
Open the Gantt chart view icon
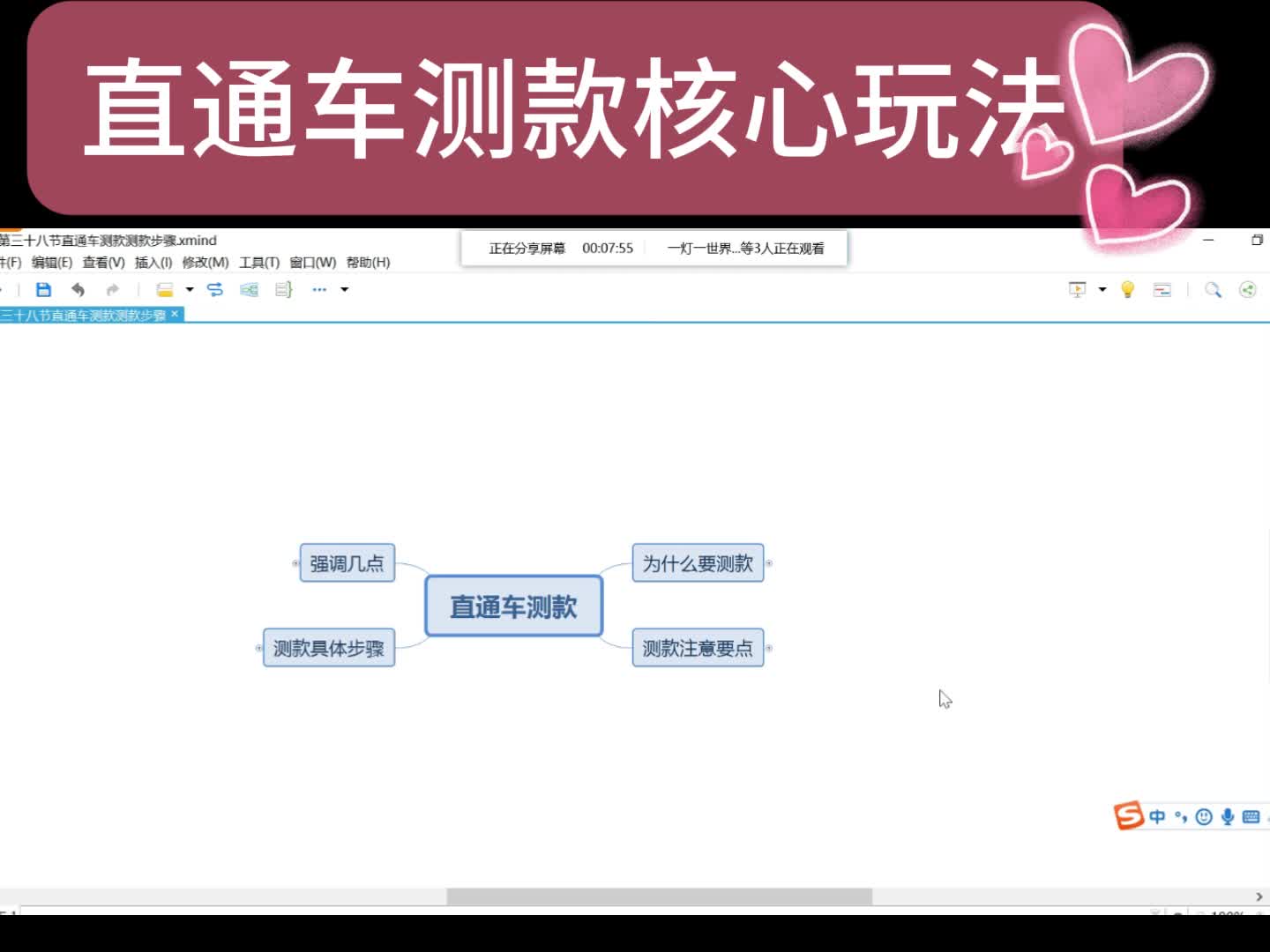coord(1162,290)
